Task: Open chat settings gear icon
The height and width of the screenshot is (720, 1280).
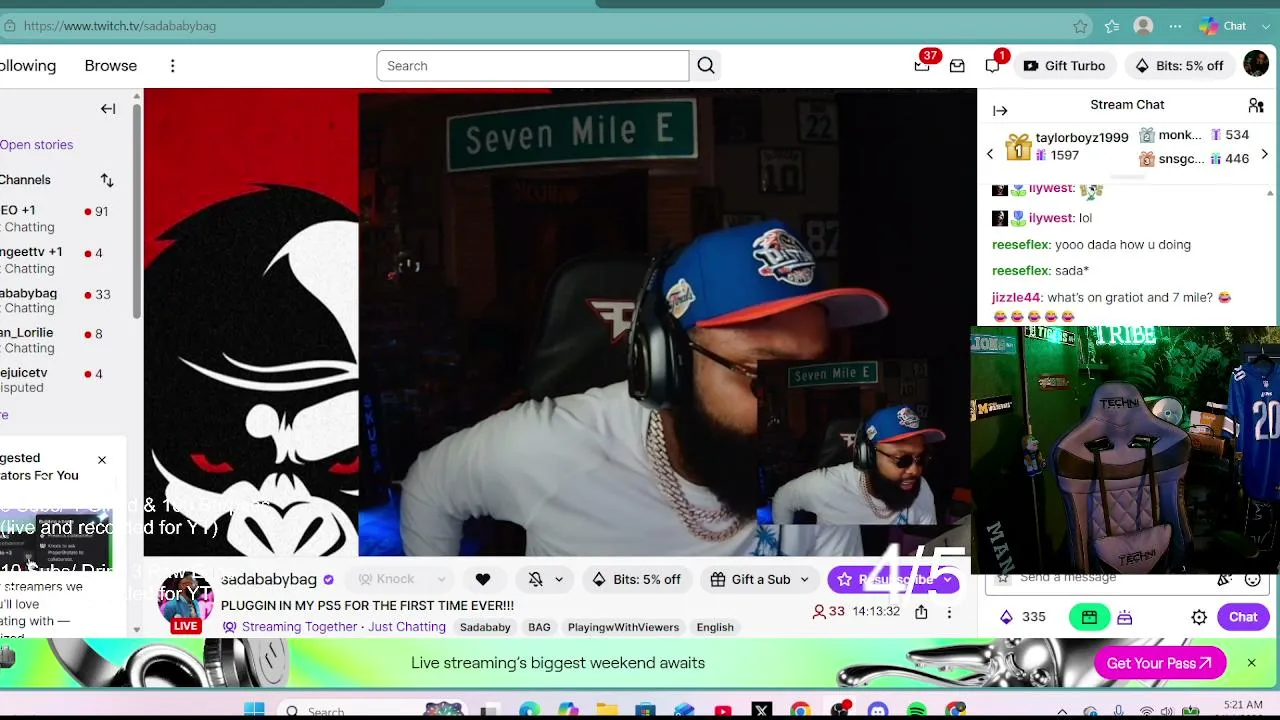Action: tap(1199, 617)
